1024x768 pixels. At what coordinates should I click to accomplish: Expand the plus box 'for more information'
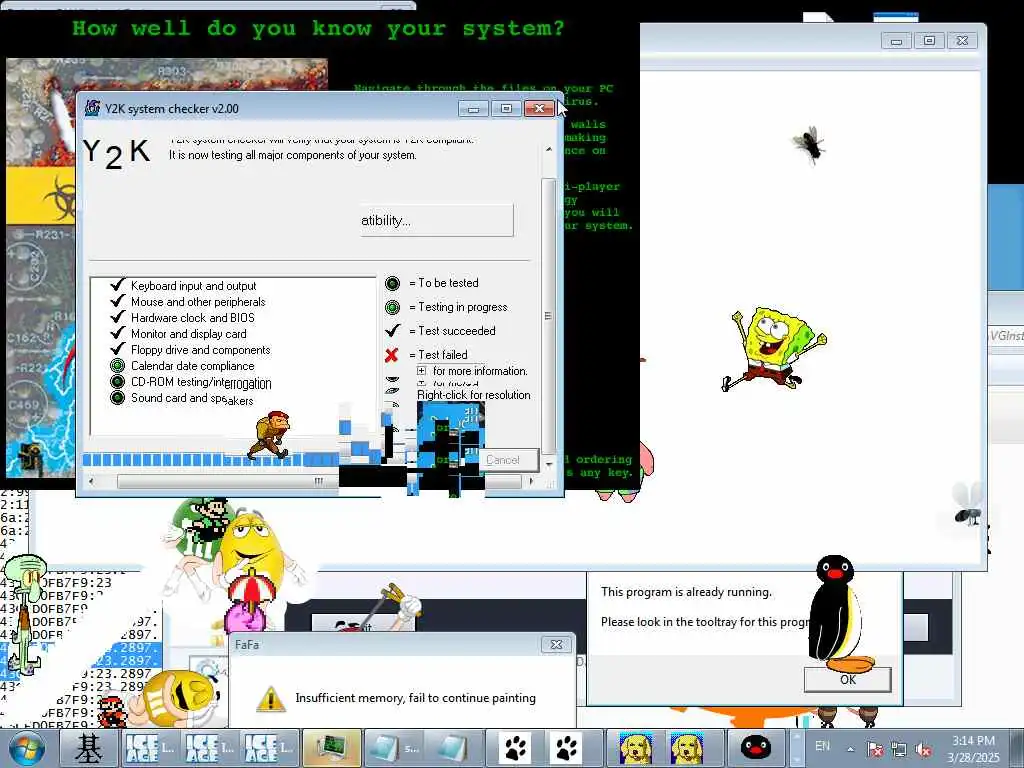(421, 371)
